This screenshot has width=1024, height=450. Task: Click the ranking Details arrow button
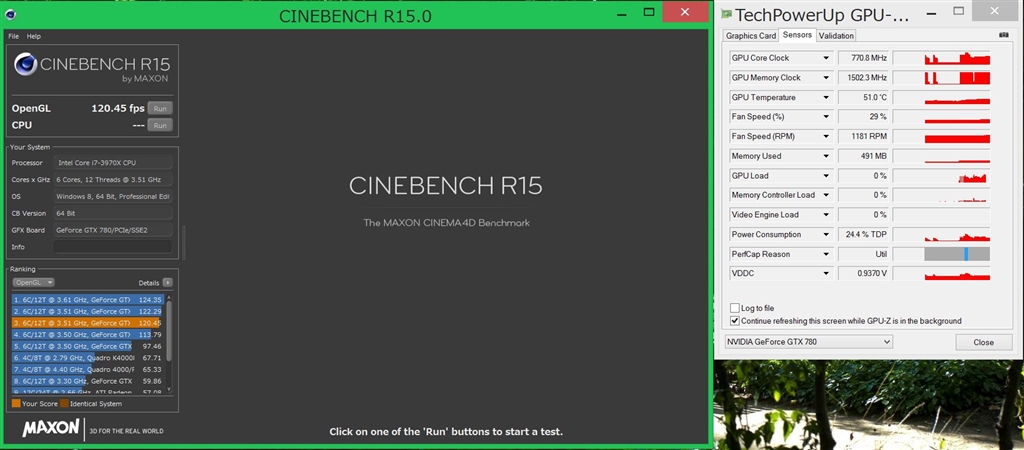(x=168, y=283)
